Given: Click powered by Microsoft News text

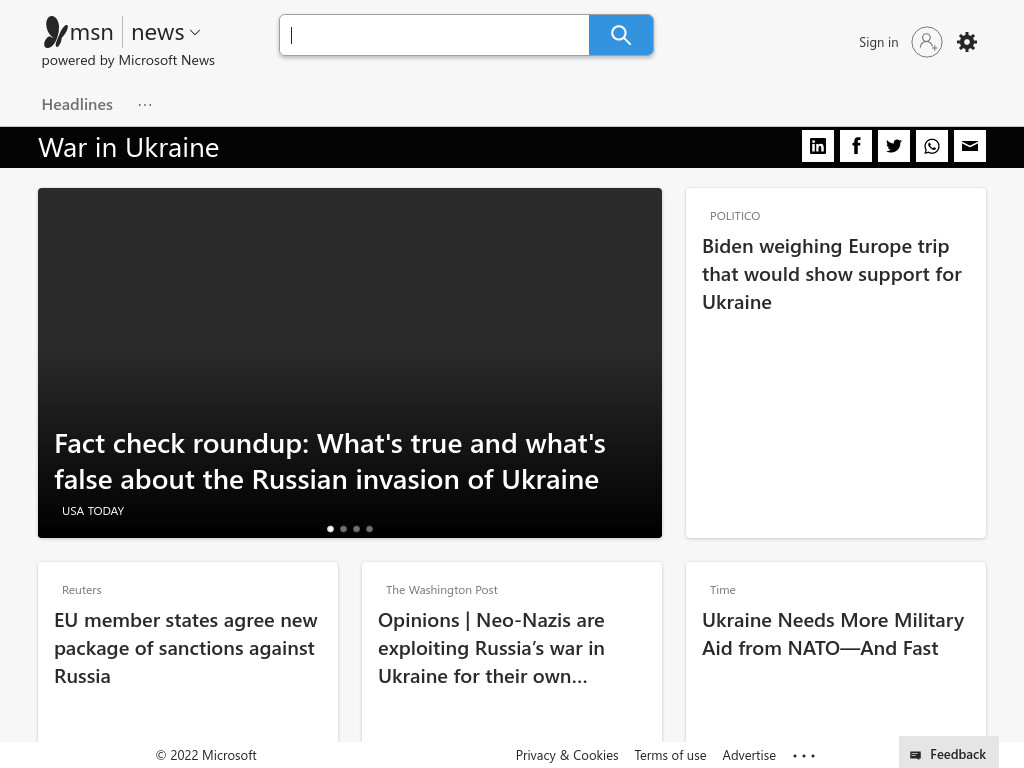Looking at the screenshot, I should point(128,61).
